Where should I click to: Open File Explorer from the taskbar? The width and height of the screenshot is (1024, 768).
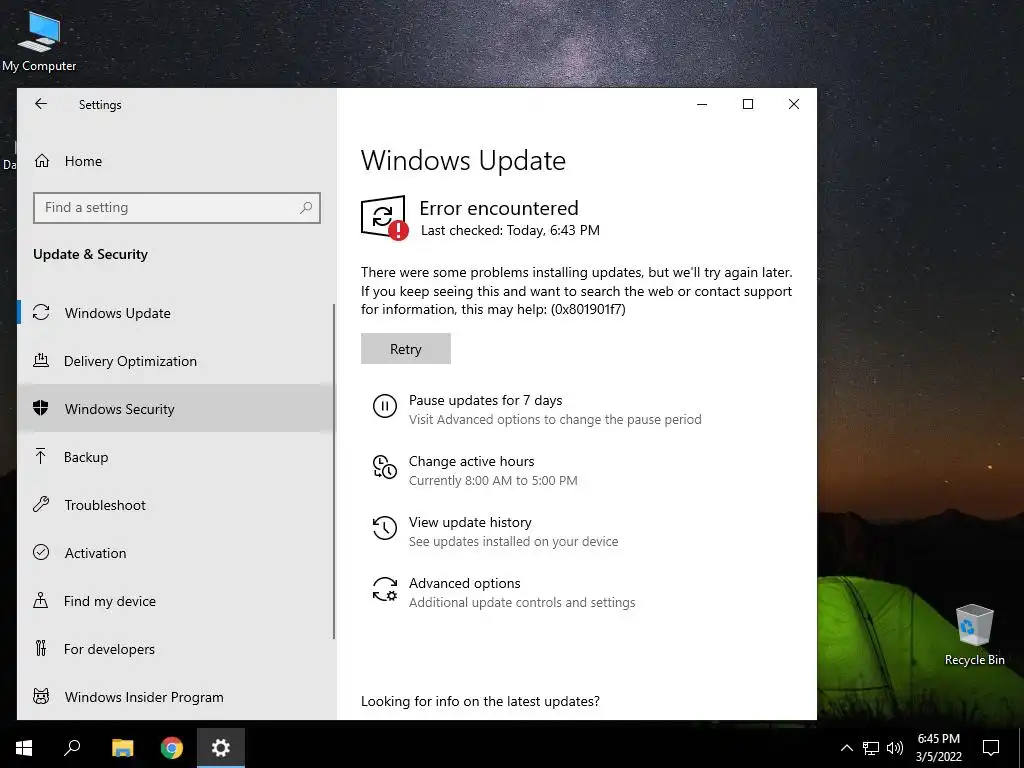click(x=122, y=748)
